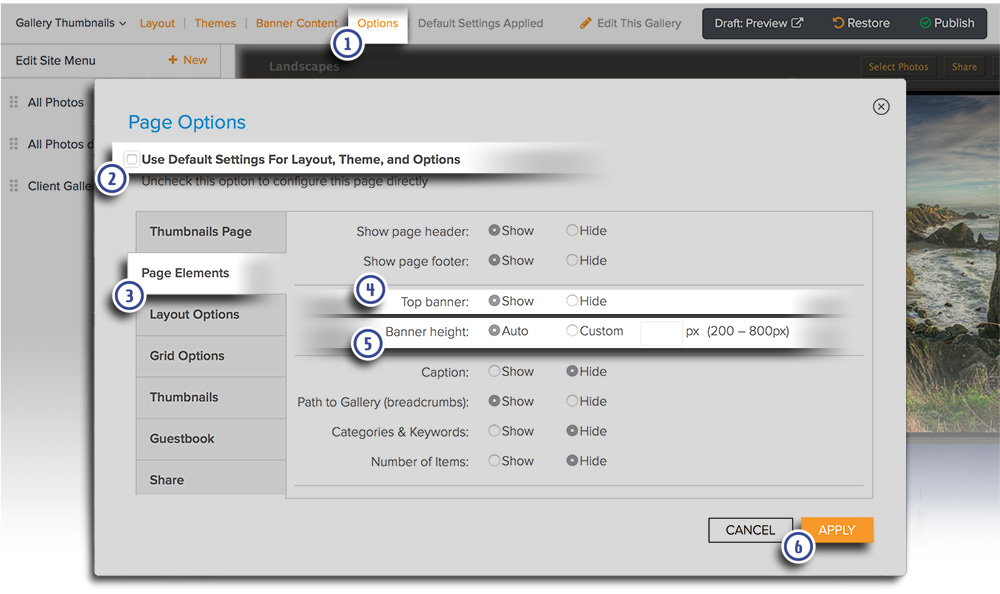Screen dimensions: 1000x594
Task: Click the banner height px input field
Action: click(x=661, y=332)
